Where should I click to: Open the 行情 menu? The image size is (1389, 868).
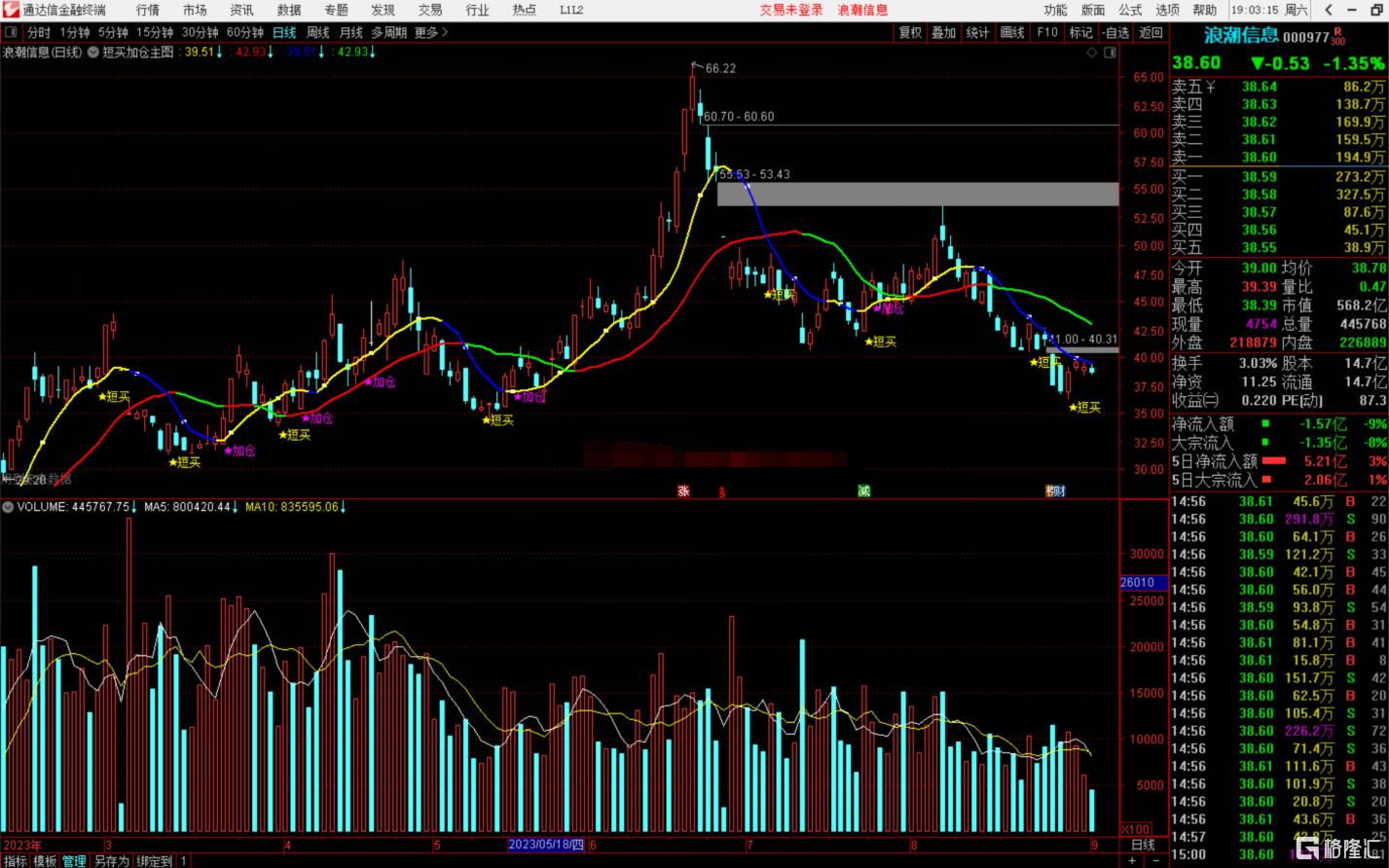tap(148, 10)
